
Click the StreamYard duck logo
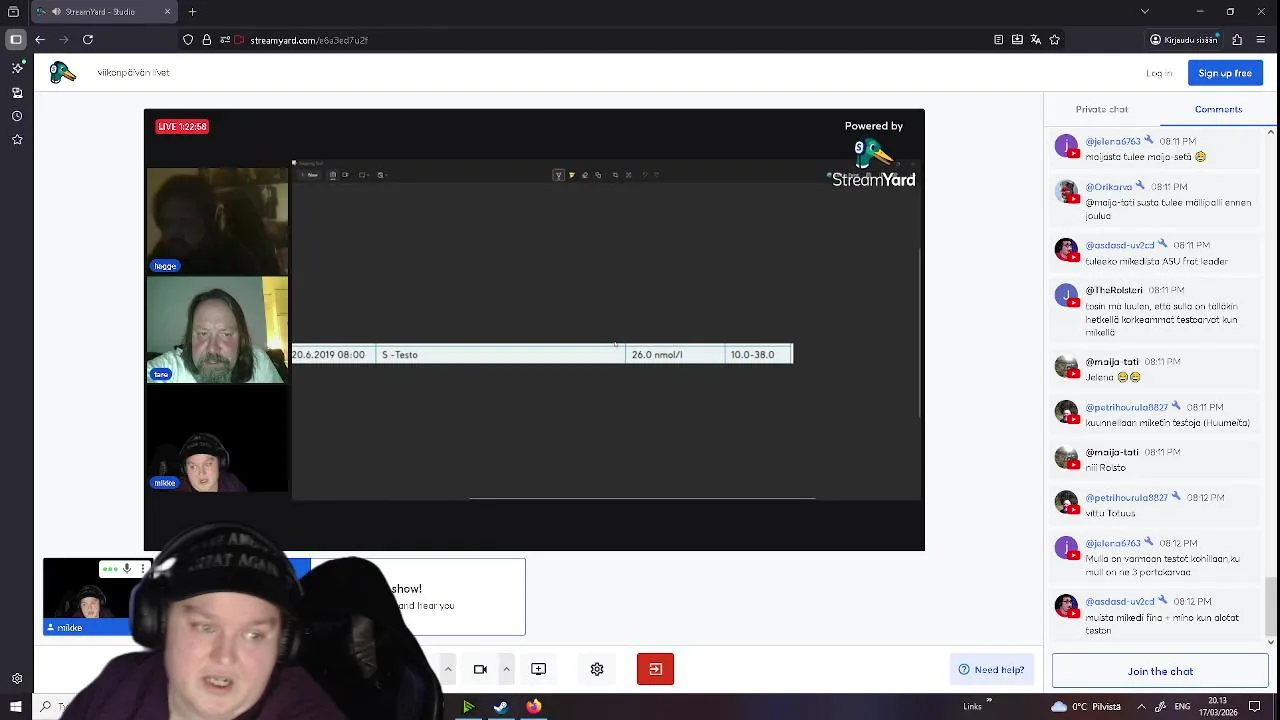pos(63,72)
